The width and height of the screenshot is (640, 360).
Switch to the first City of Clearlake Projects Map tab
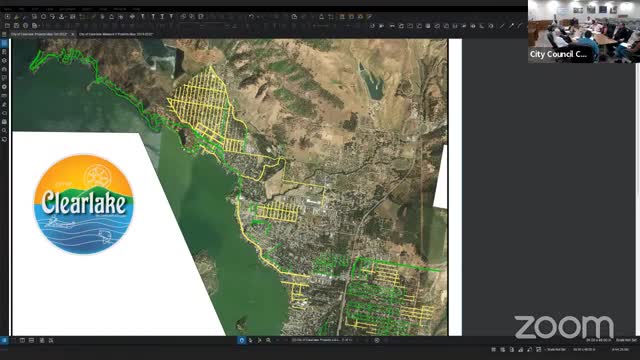pos(39,34)
